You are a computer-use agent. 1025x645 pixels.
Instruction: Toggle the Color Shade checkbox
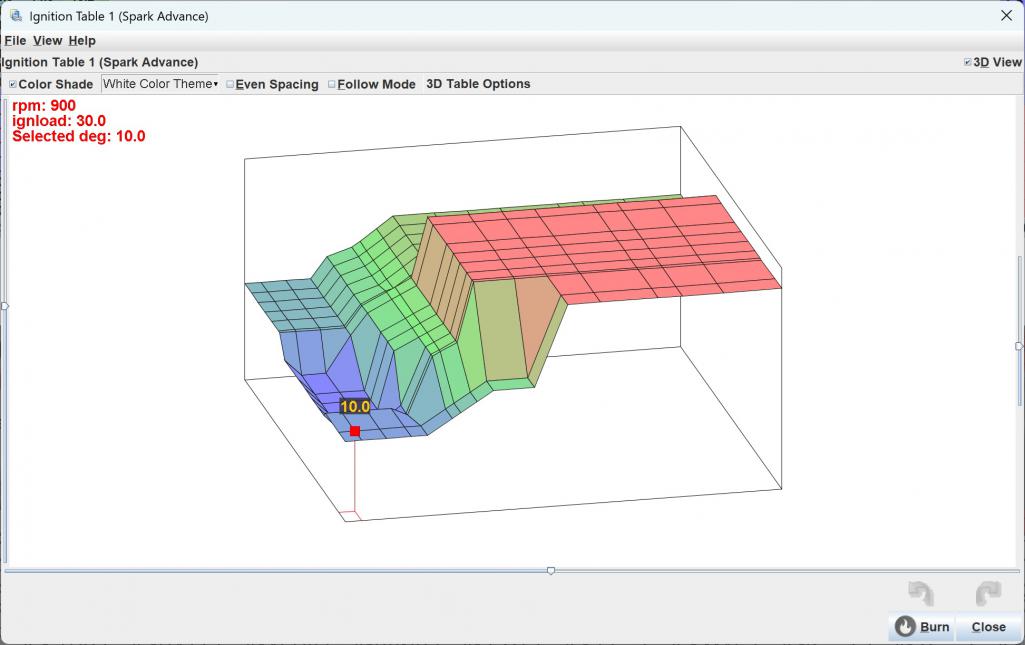(x=12, y=84)
